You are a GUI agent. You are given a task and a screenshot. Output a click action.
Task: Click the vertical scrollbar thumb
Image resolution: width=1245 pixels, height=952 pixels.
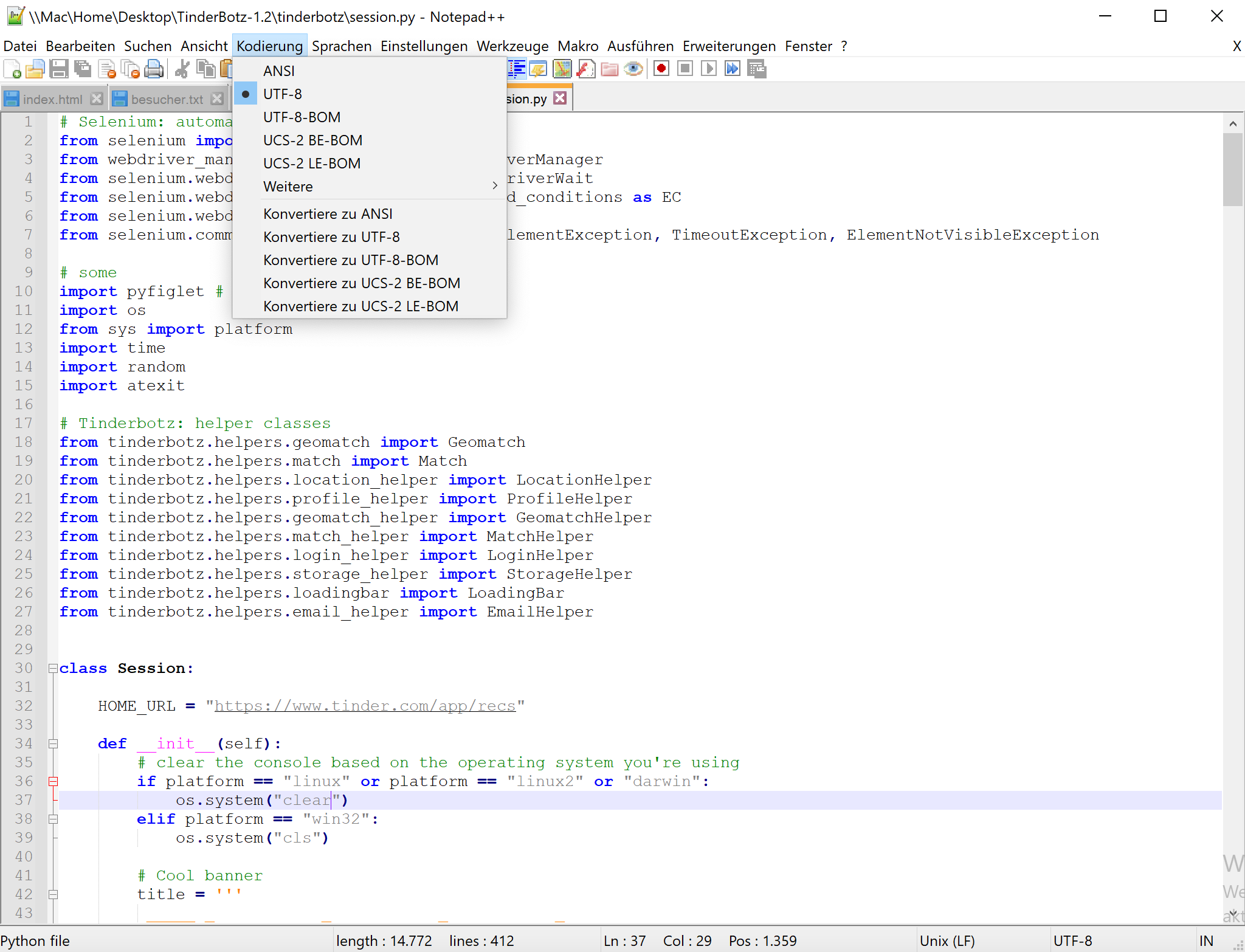1233,170
